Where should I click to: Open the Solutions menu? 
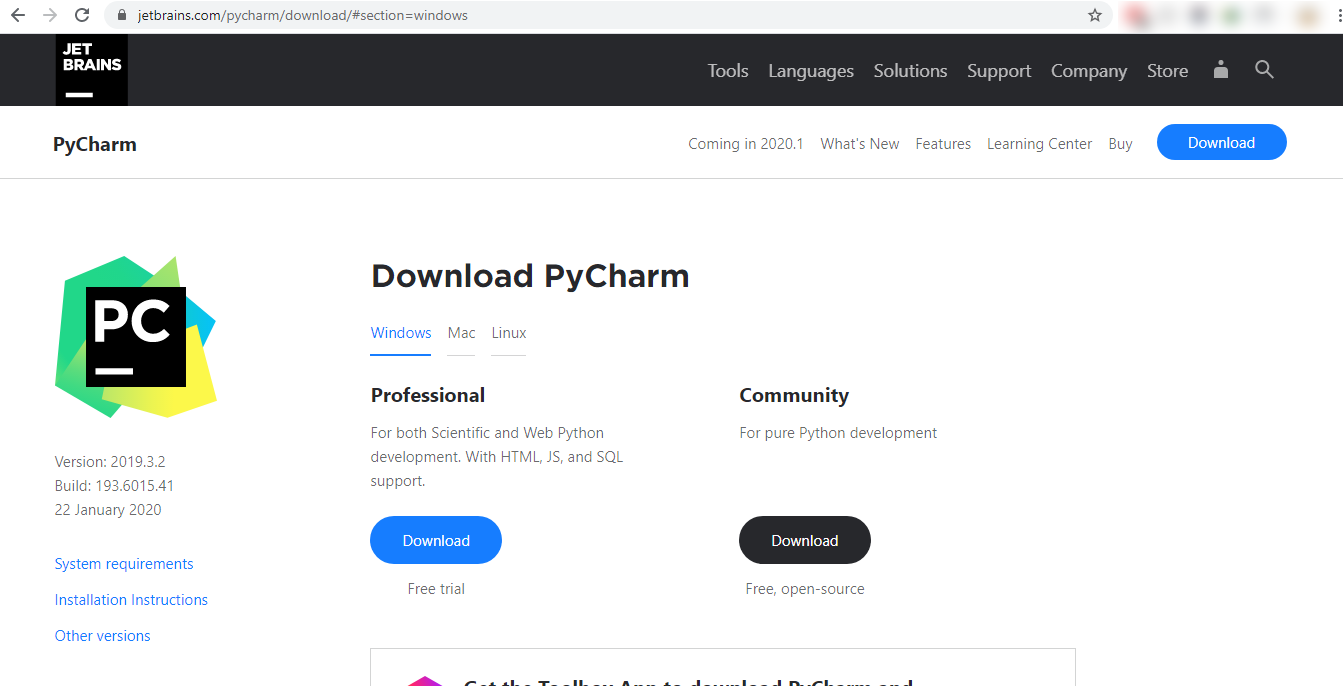pyautogui.click(x=910, y=70)
